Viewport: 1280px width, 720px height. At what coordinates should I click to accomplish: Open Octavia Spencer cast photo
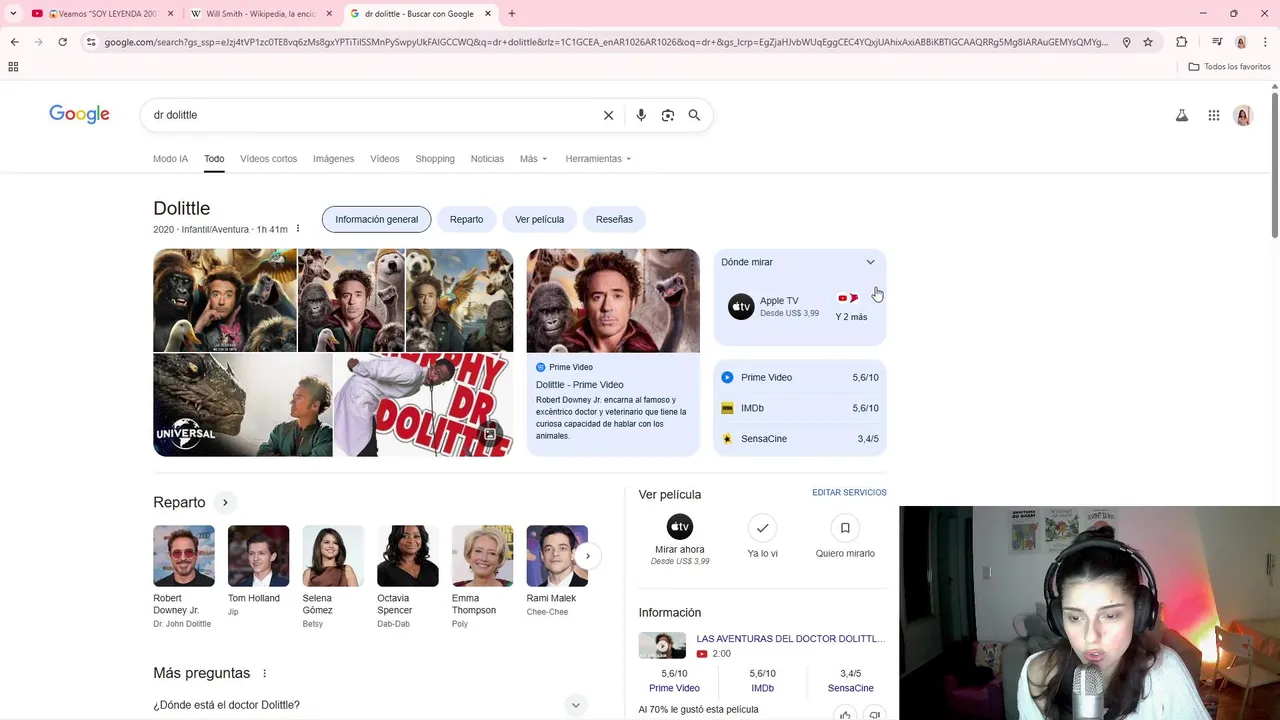pos(408,556)
